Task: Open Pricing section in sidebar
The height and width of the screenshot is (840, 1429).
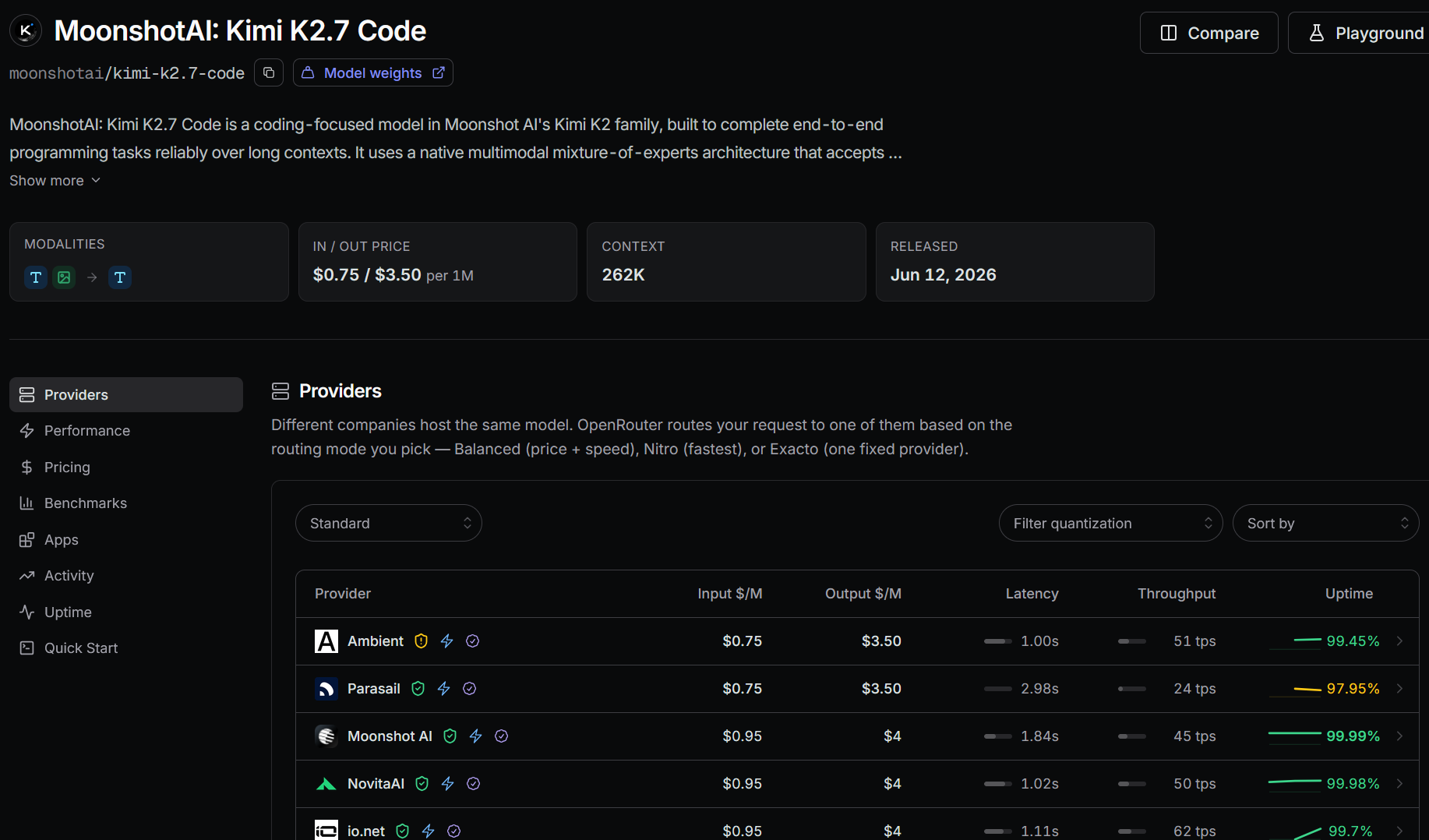Action: tap(126, 468)
